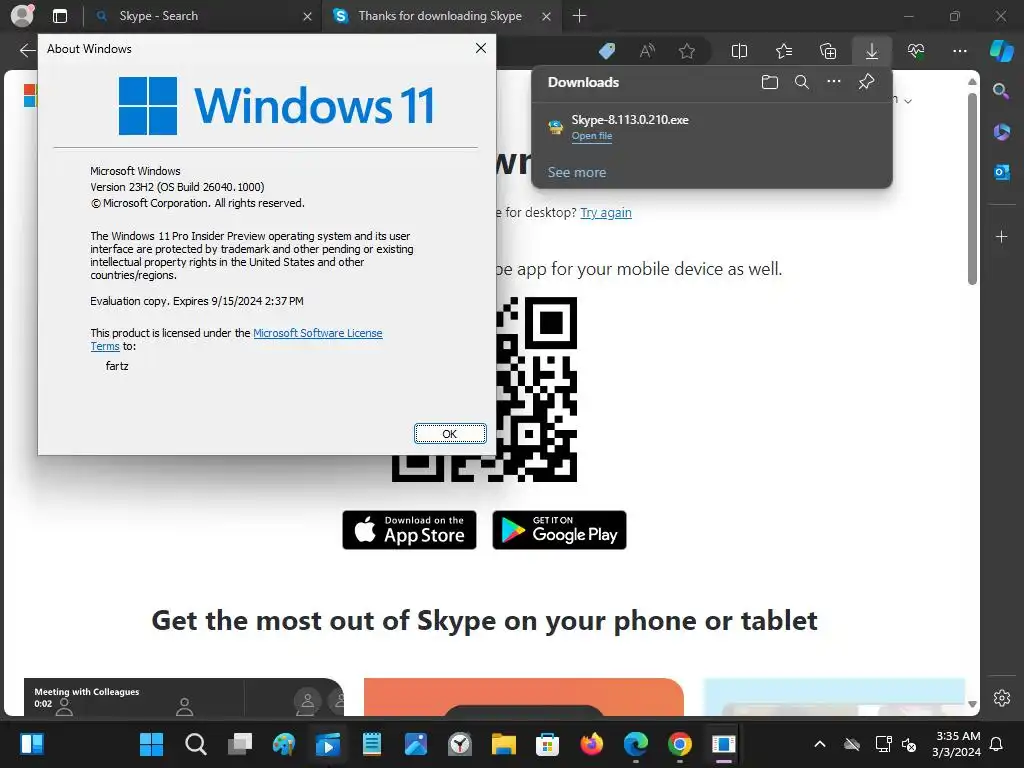The width and height of the screenshot is (1024, 768).
Task: Open Copilot icon in Edge
Action: pyautogui.click(x=1001, y=50)
